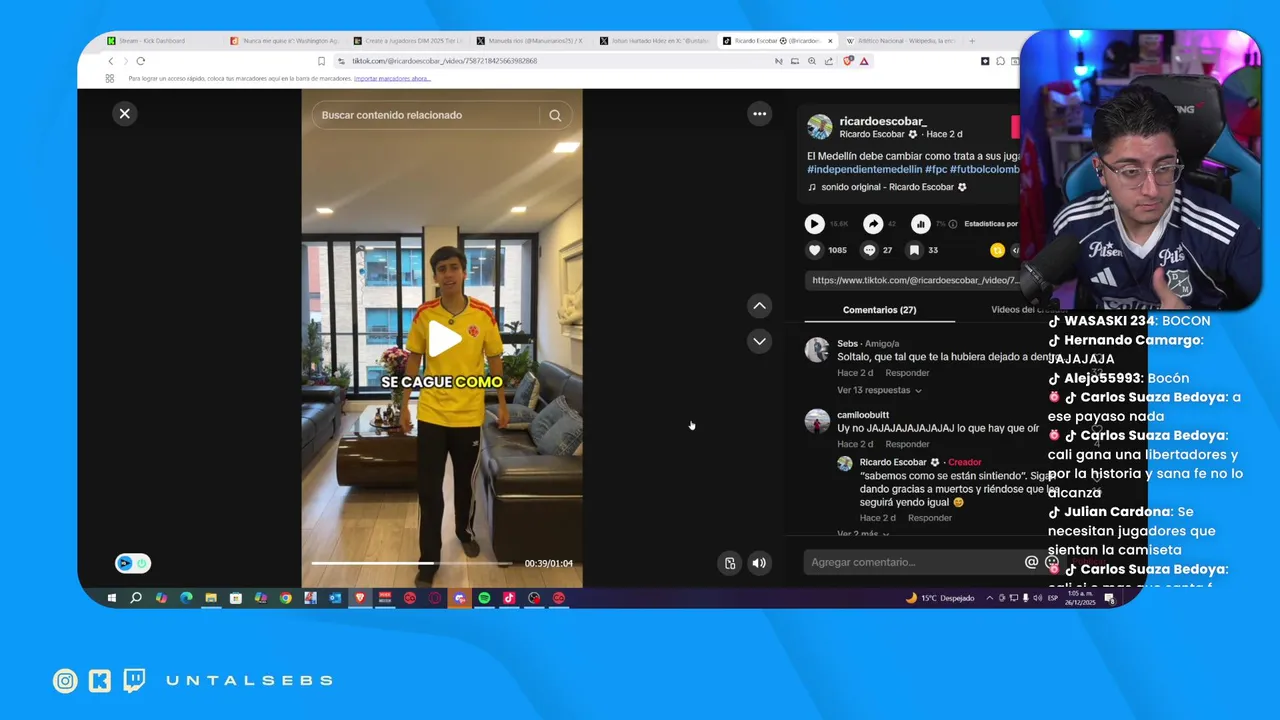Image resolution: width=1280 pixels, height=720 pixels.
Task: Open Sebs commenter avatar
Action: pyautogui.click(x=818, y=349)
